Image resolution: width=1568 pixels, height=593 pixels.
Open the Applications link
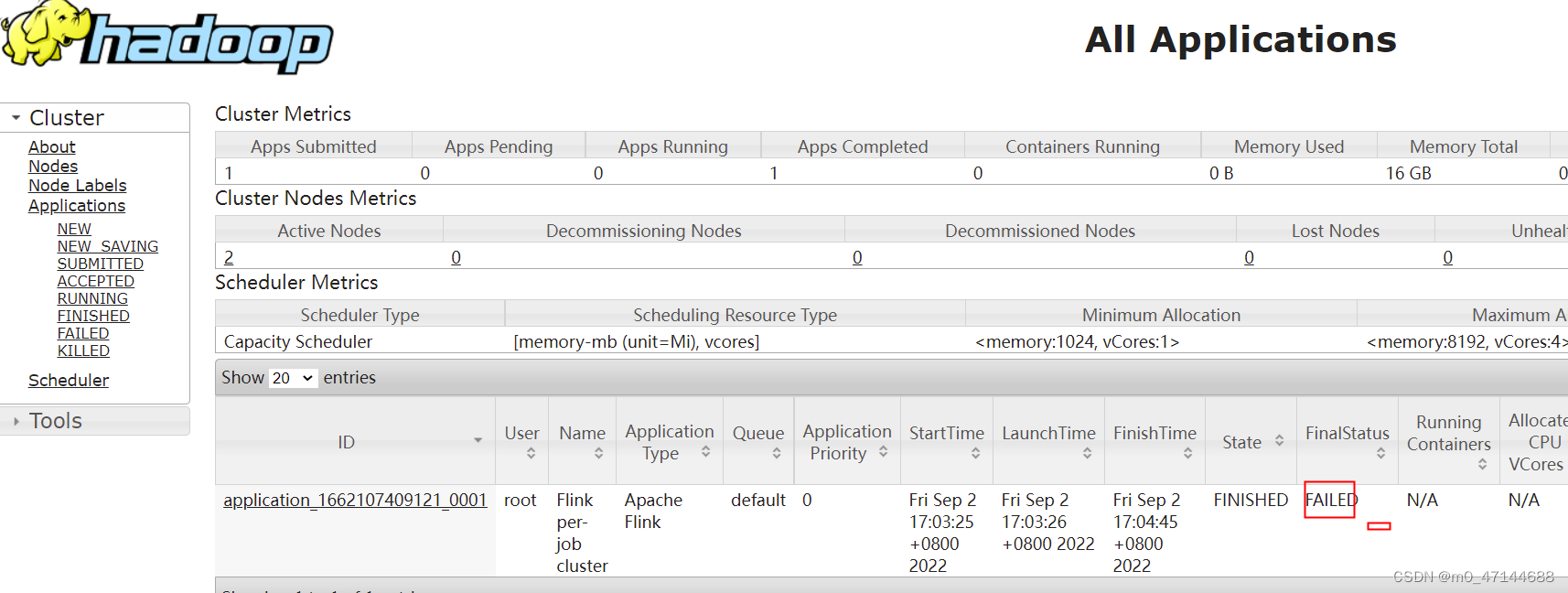pyautogui.click(x=77, y=206)
